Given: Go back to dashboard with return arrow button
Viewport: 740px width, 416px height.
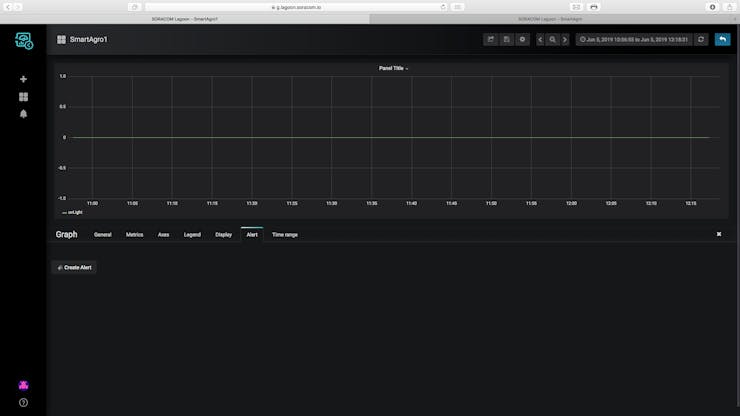Looking at the screenshot, I should click(x=723, y=39).
